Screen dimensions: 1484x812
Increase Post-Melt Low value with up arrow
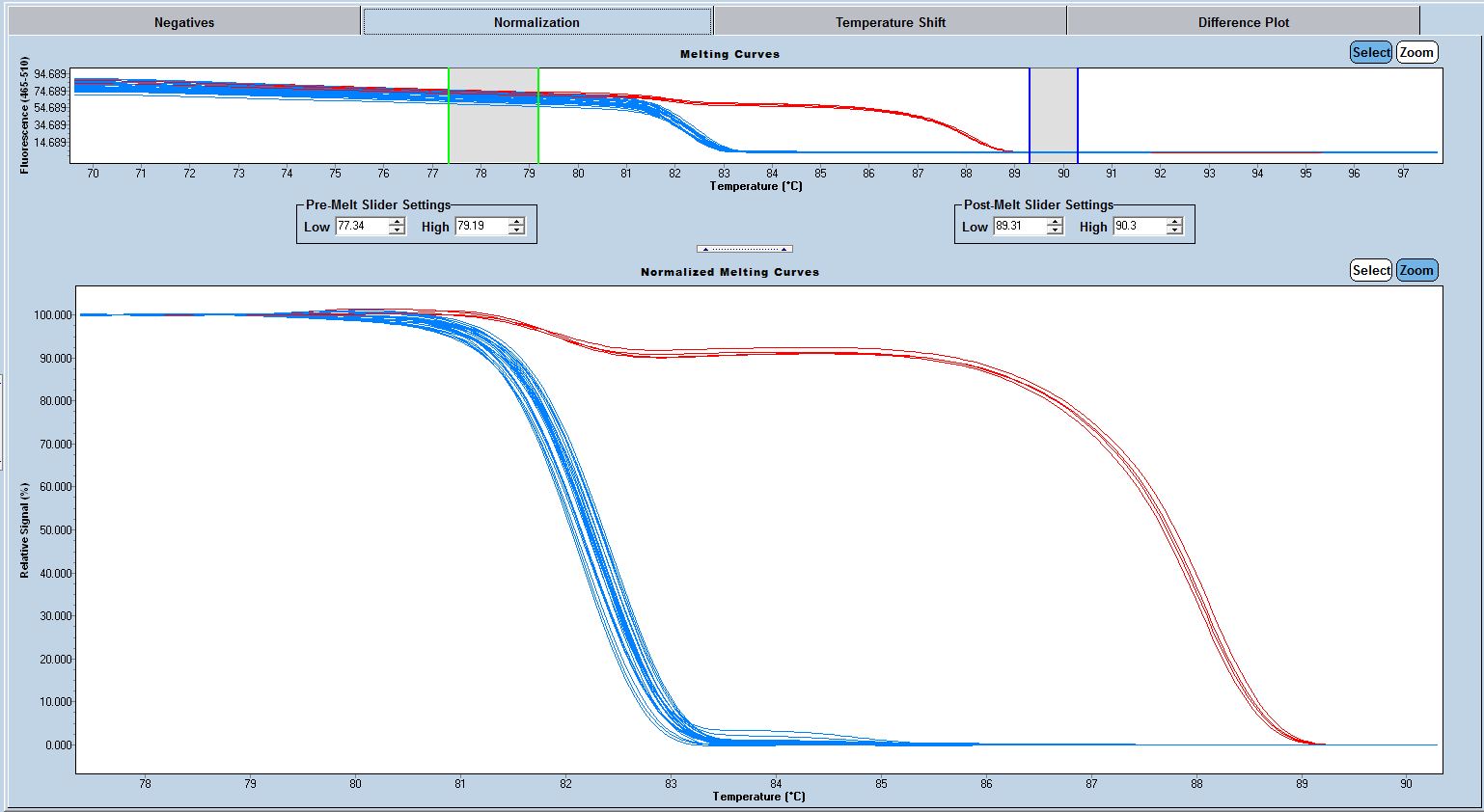point(1055,222)
